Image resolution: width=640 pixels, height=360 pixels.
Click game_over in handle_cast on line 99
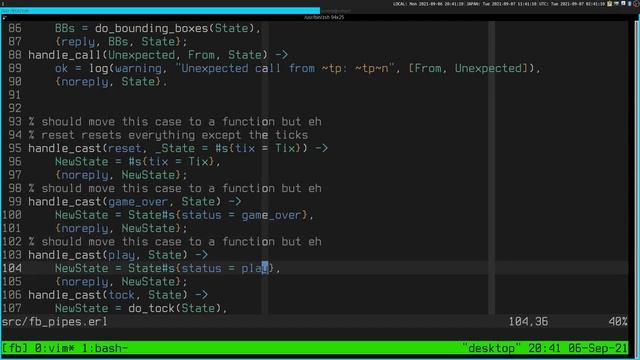click(138, 202)
